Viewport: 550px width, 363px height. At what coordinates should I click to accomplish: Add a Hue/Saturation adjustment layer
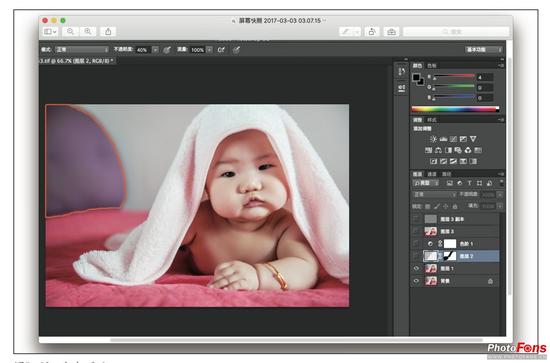[428, 150]
